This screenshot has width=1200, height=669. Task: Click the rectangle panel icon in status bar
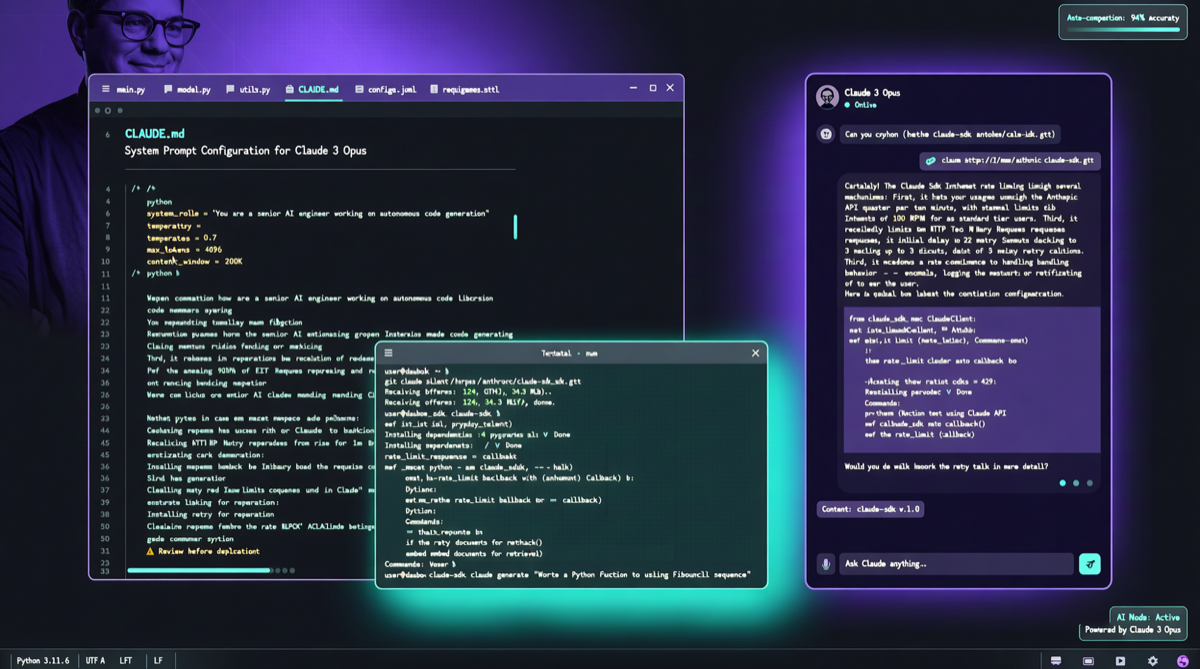coord(1088,661)
